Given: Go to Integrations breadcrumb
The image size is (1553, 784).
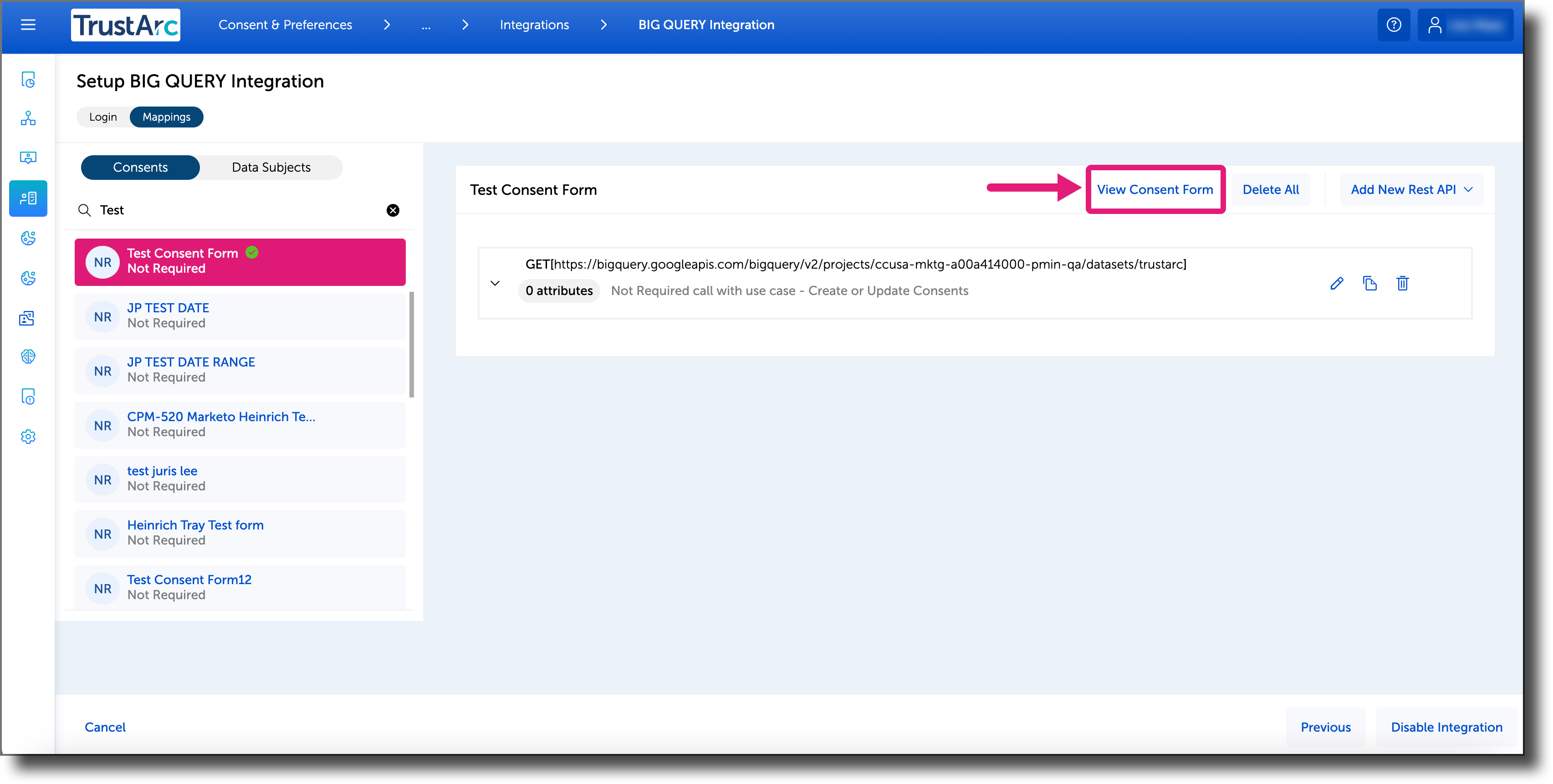Looking at the screenshot, I should 534,25.
